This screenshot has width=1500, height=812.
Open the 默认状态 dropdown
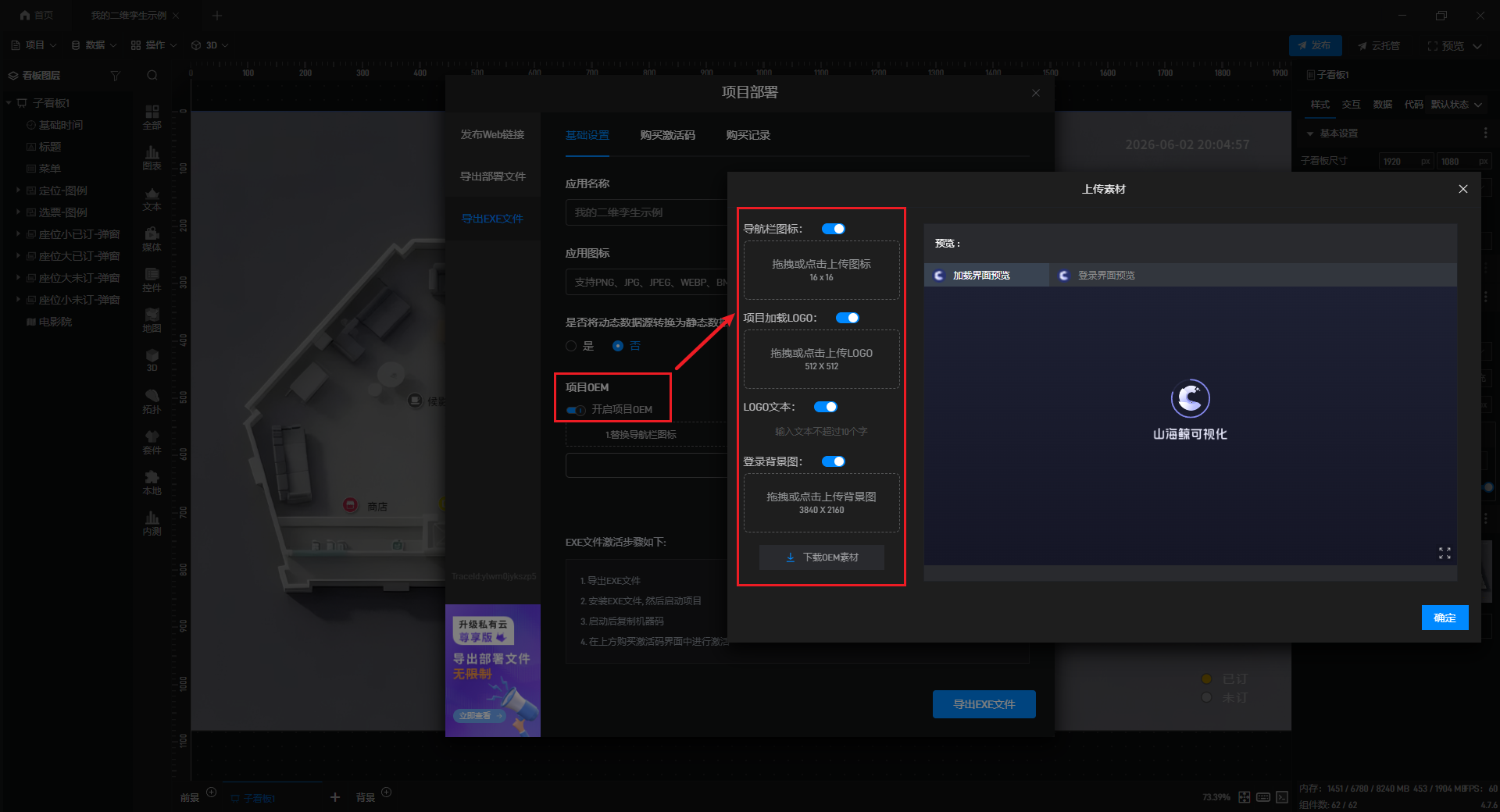tap(1457, 105)
